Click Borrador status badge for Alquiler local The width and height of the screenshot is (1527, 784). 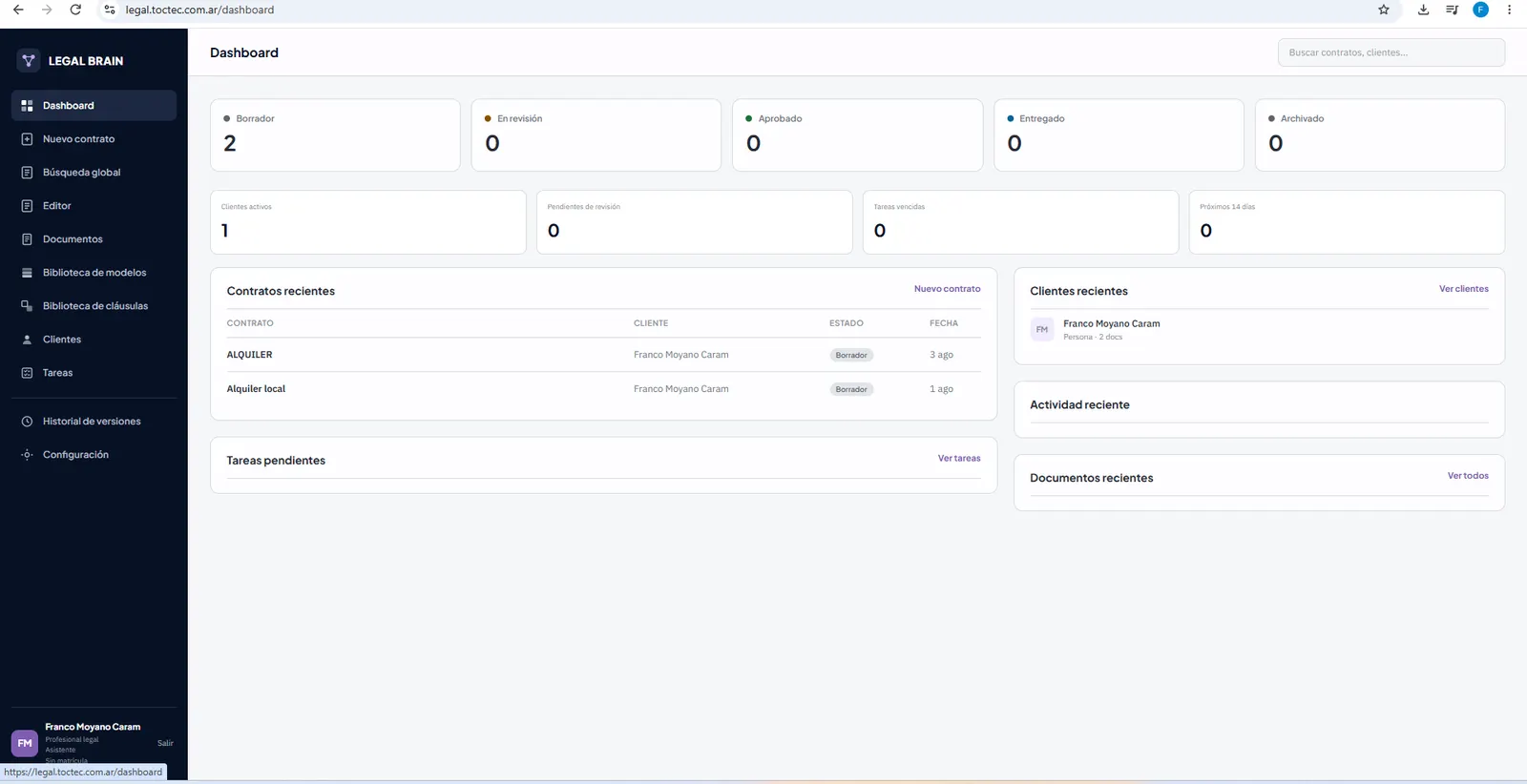851,389
